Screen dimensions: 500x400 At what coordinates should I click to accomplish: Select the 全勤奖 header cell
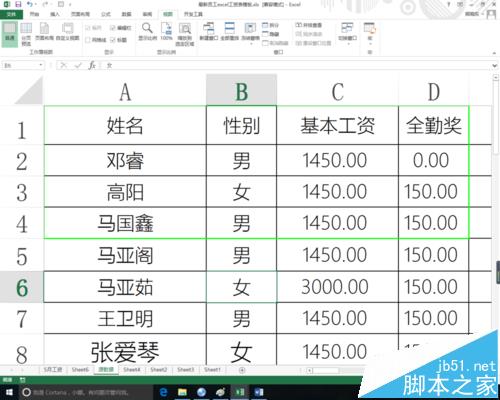pyautogui.click(x=433, y=126)
